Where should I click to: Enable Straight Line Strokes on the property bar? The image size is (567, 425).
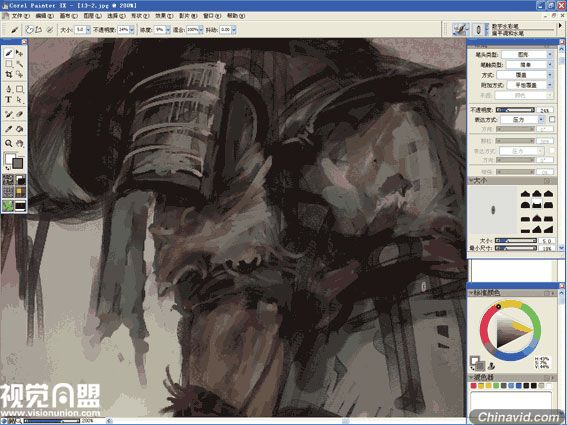tap(38, 30)
